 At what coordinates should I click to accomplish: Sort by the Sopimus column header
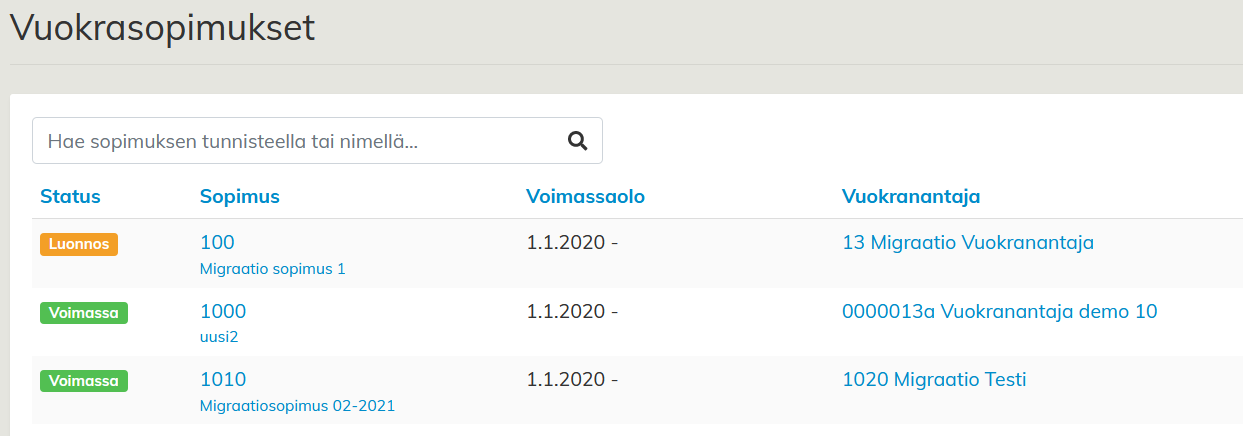click(239, 197)
